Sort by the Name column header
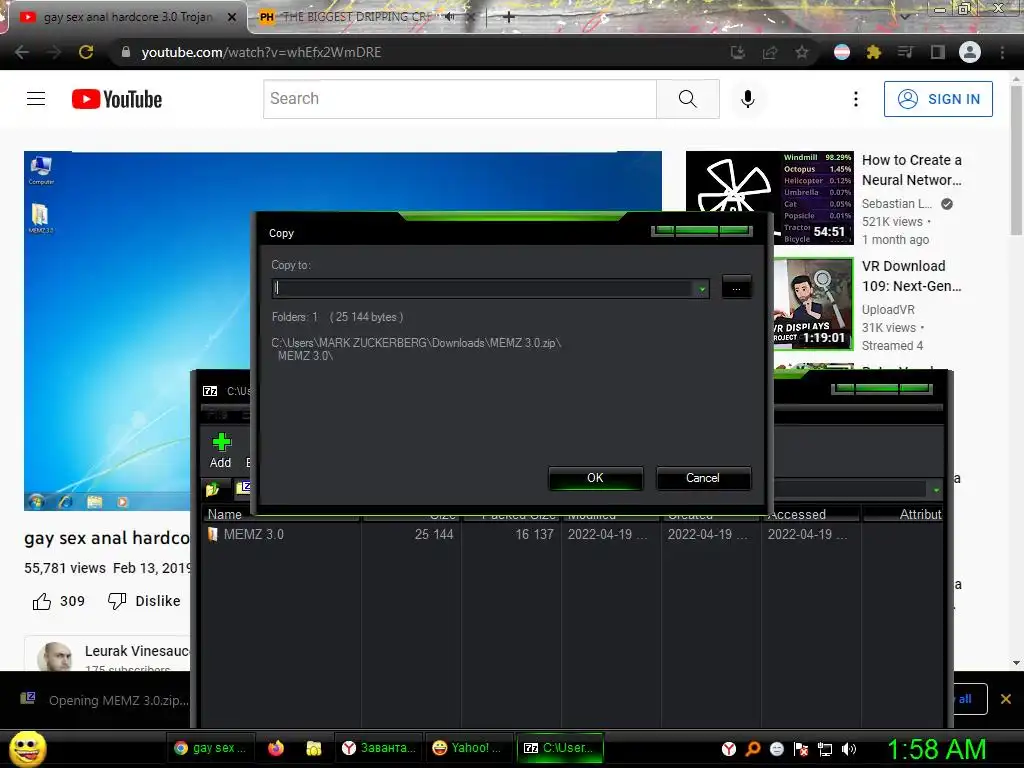1024x768 pixels. (281, 515)
